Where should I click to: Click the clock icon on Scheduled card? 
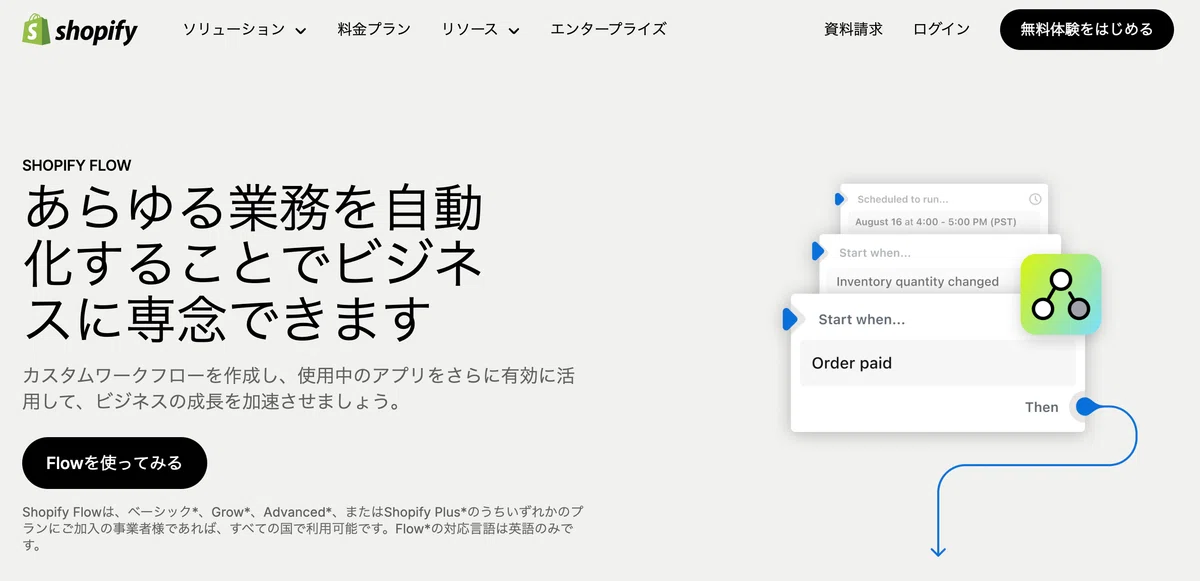click(x=1035, y=199)
